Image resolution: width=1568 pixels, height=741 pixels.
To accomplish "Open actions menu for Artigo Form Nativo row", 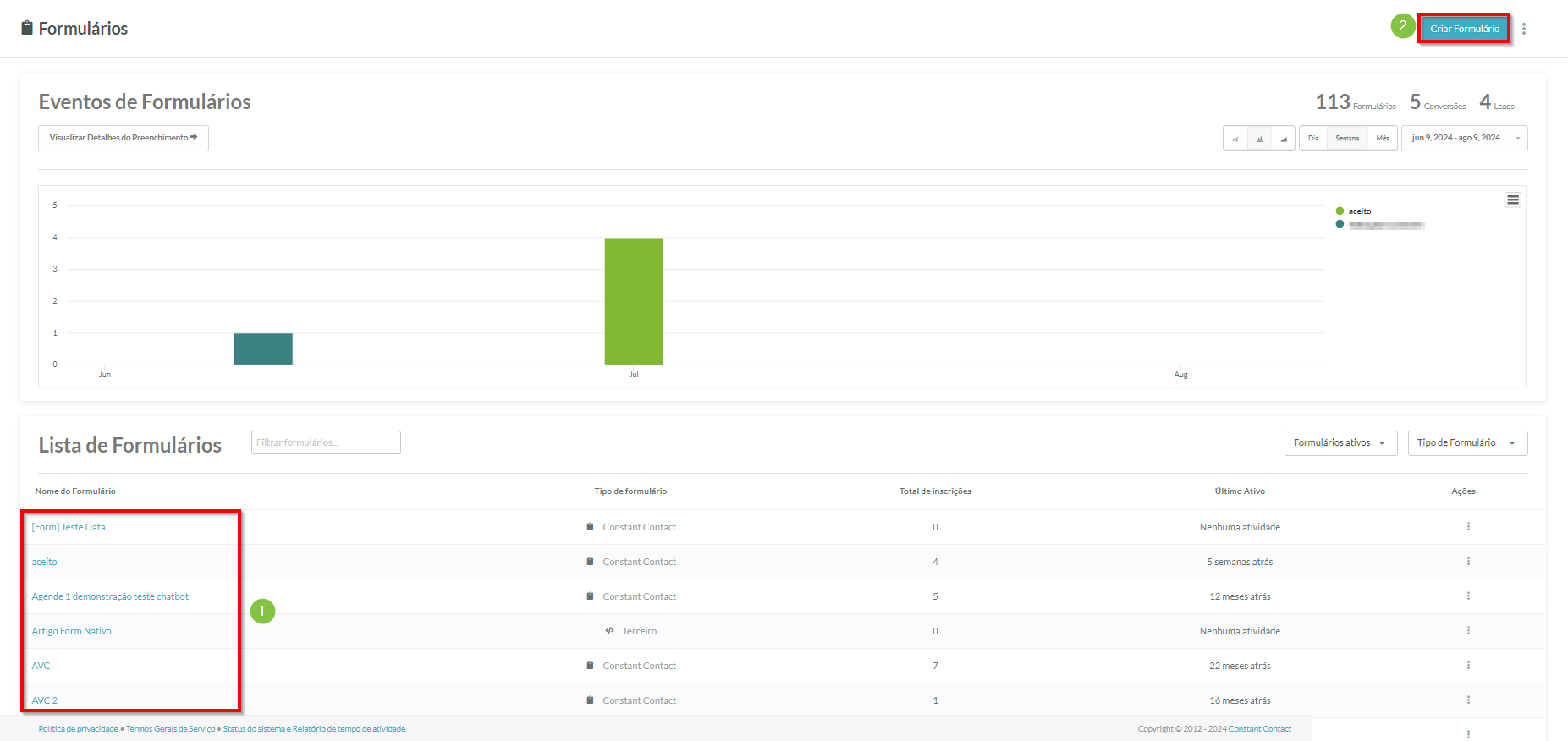I will tap(1467, 631).
